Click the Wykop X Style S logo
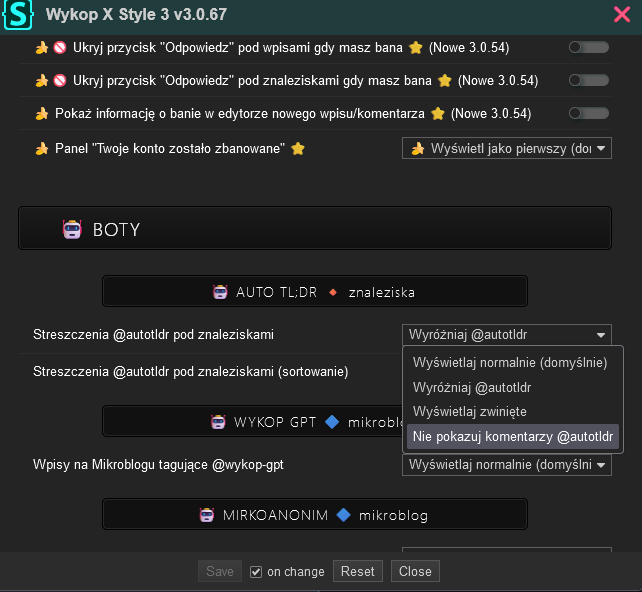The width and height of the screenshot is (642, 592). pos(18,15)
